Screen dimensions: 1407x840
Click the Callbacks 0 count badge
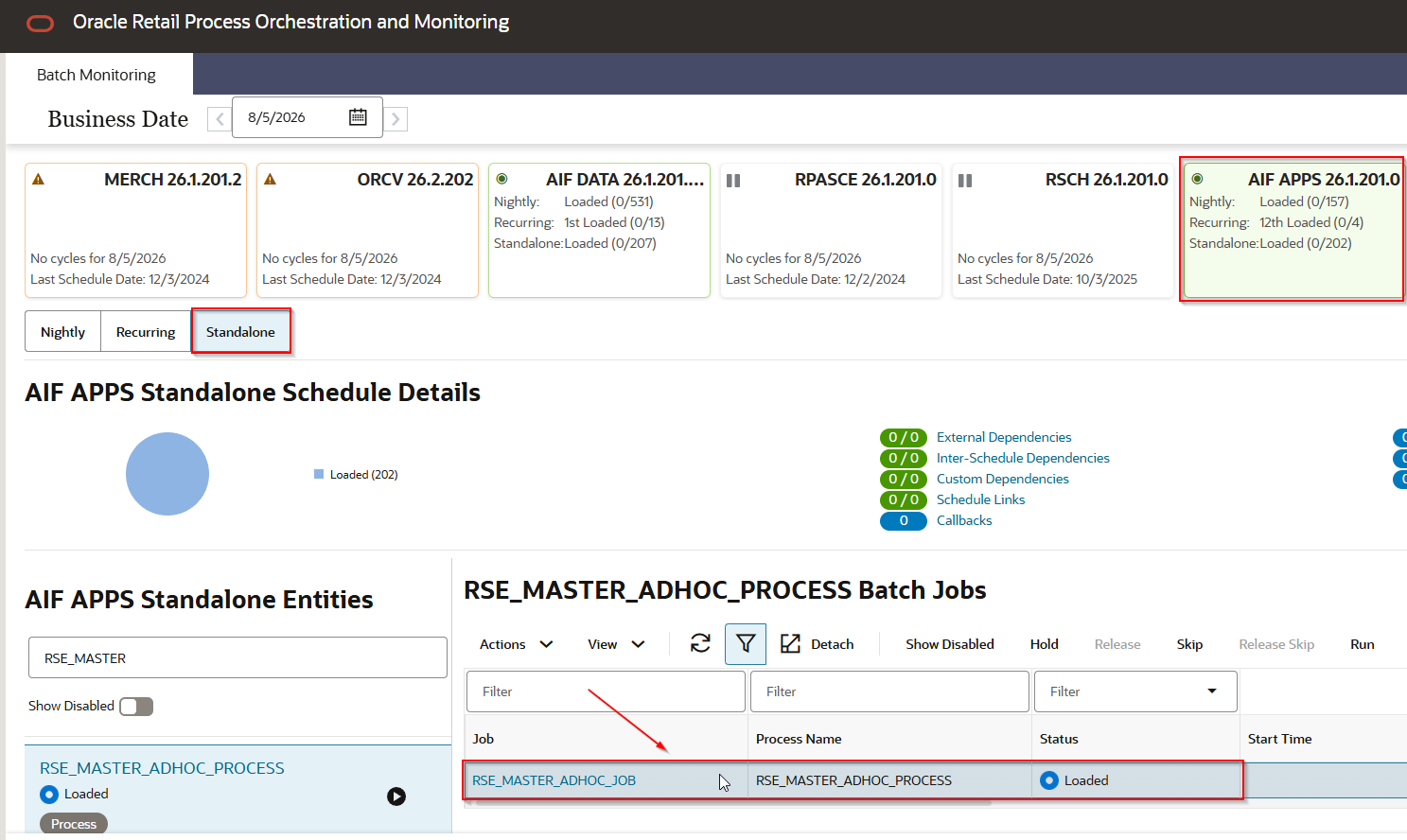tap(904, 520)
